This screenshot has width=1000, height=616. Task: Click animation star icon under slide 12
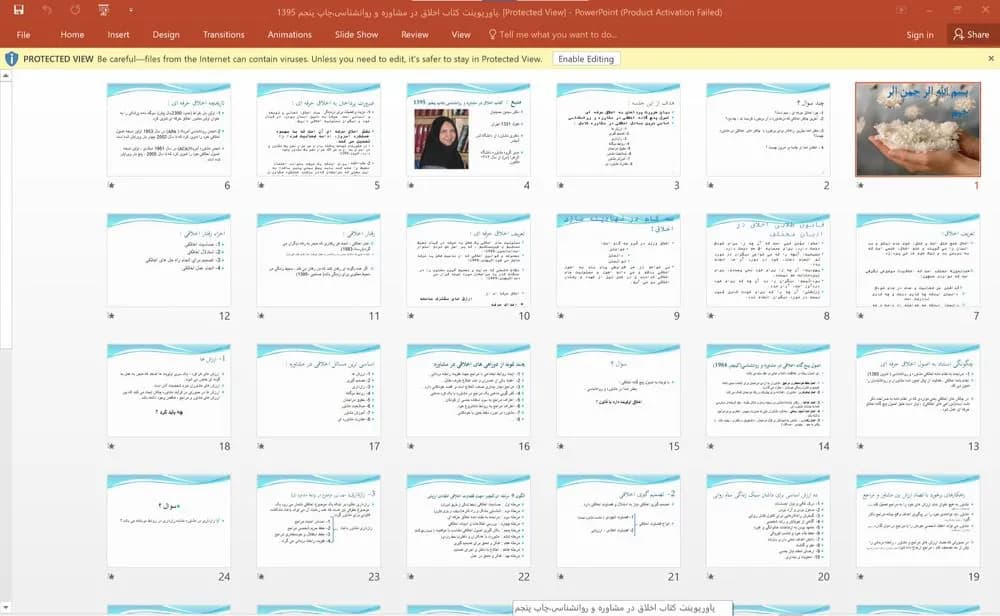[112, 316]
